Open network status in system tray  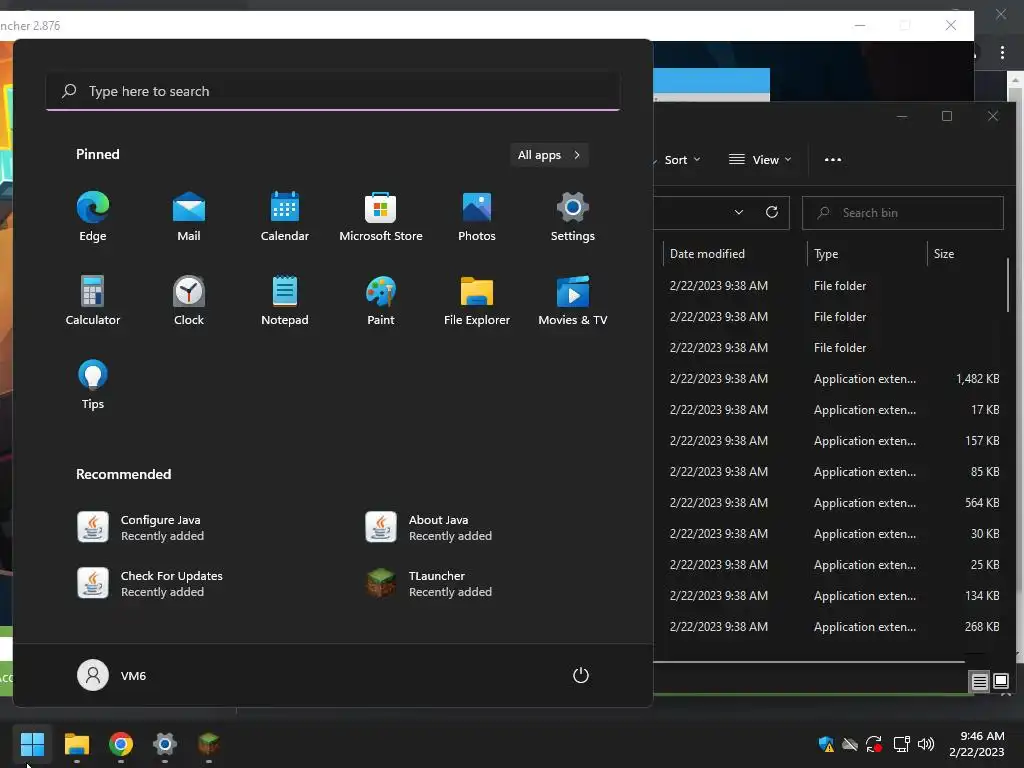point(901,744)
